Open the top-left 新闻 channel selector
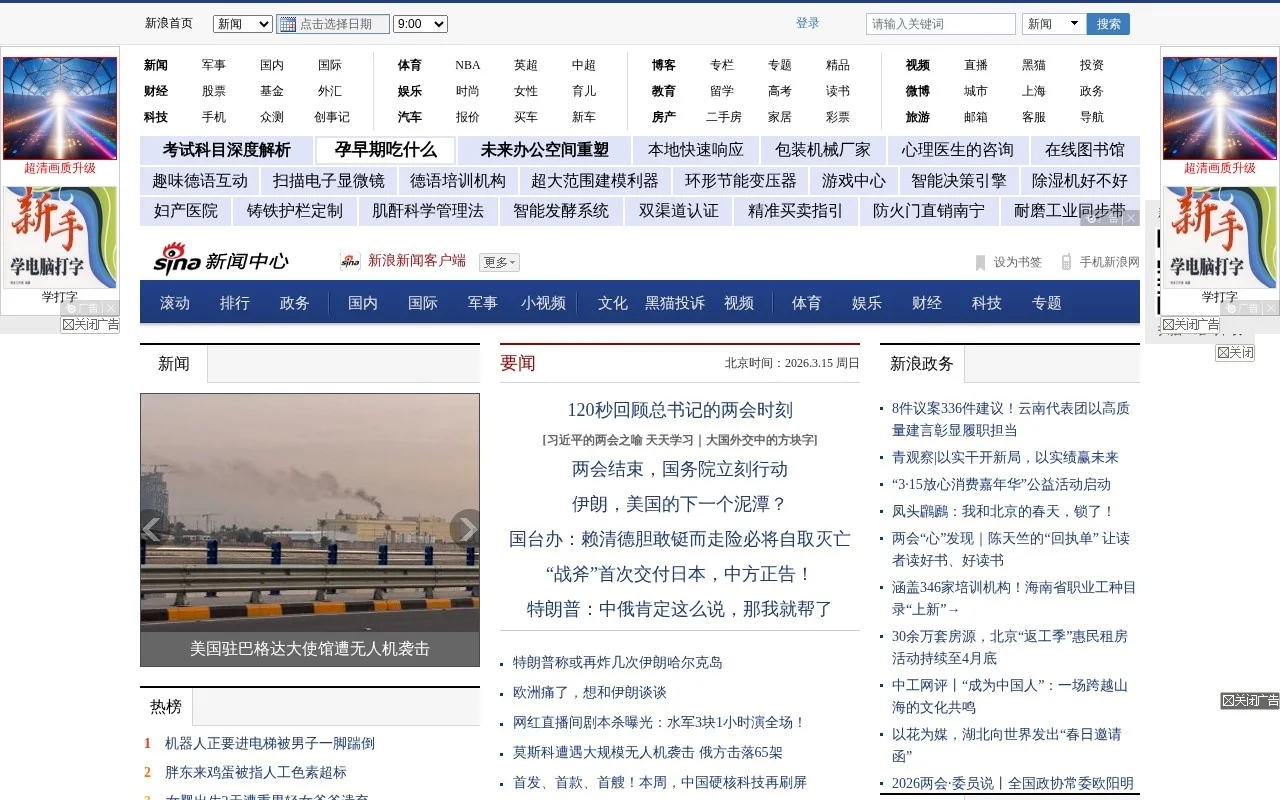This screenshot has height=800, width=1280. click(241, 23)
